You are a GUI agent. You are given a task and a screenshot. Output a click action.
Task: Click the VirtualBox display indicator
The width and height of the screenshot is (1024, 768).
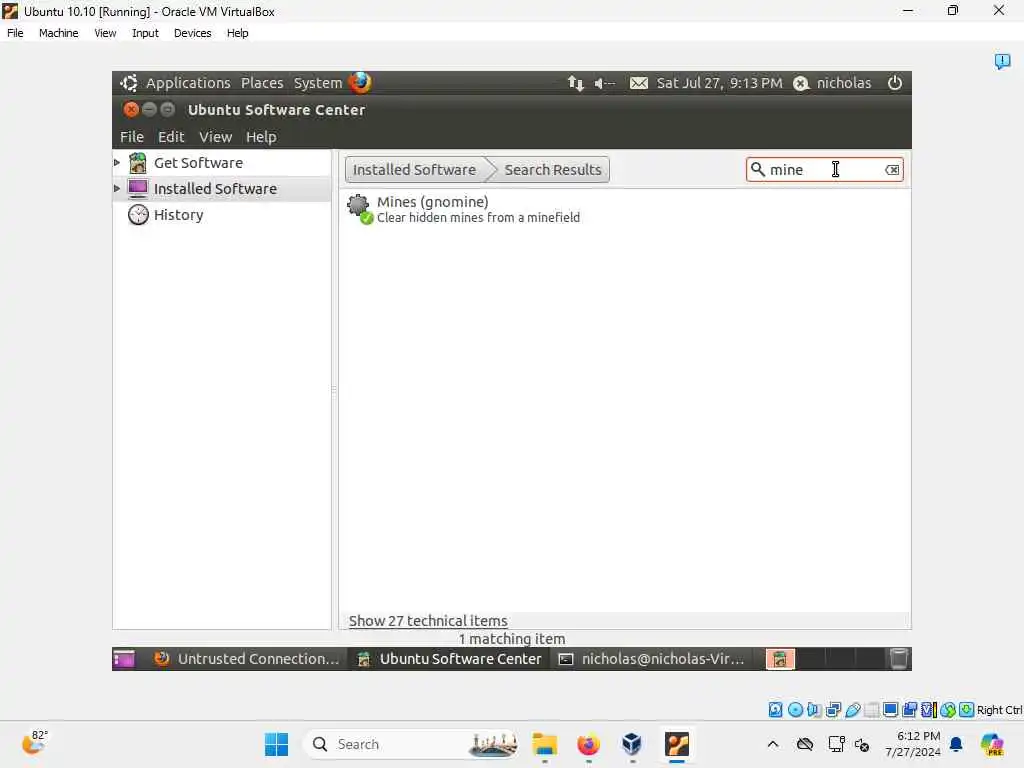(x=890, y=710)
